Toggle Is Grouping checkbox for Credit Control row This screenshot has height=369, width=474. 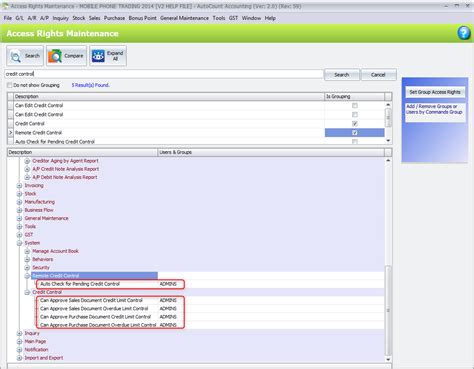(x=355, y=123)
